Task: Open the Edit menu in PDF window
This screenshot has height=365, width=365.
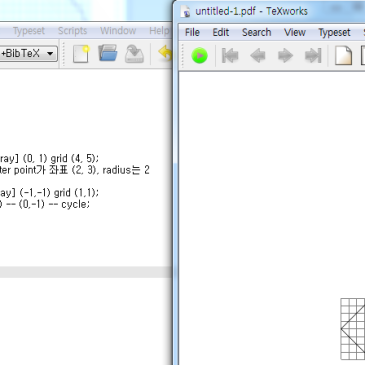Action: 221,32
